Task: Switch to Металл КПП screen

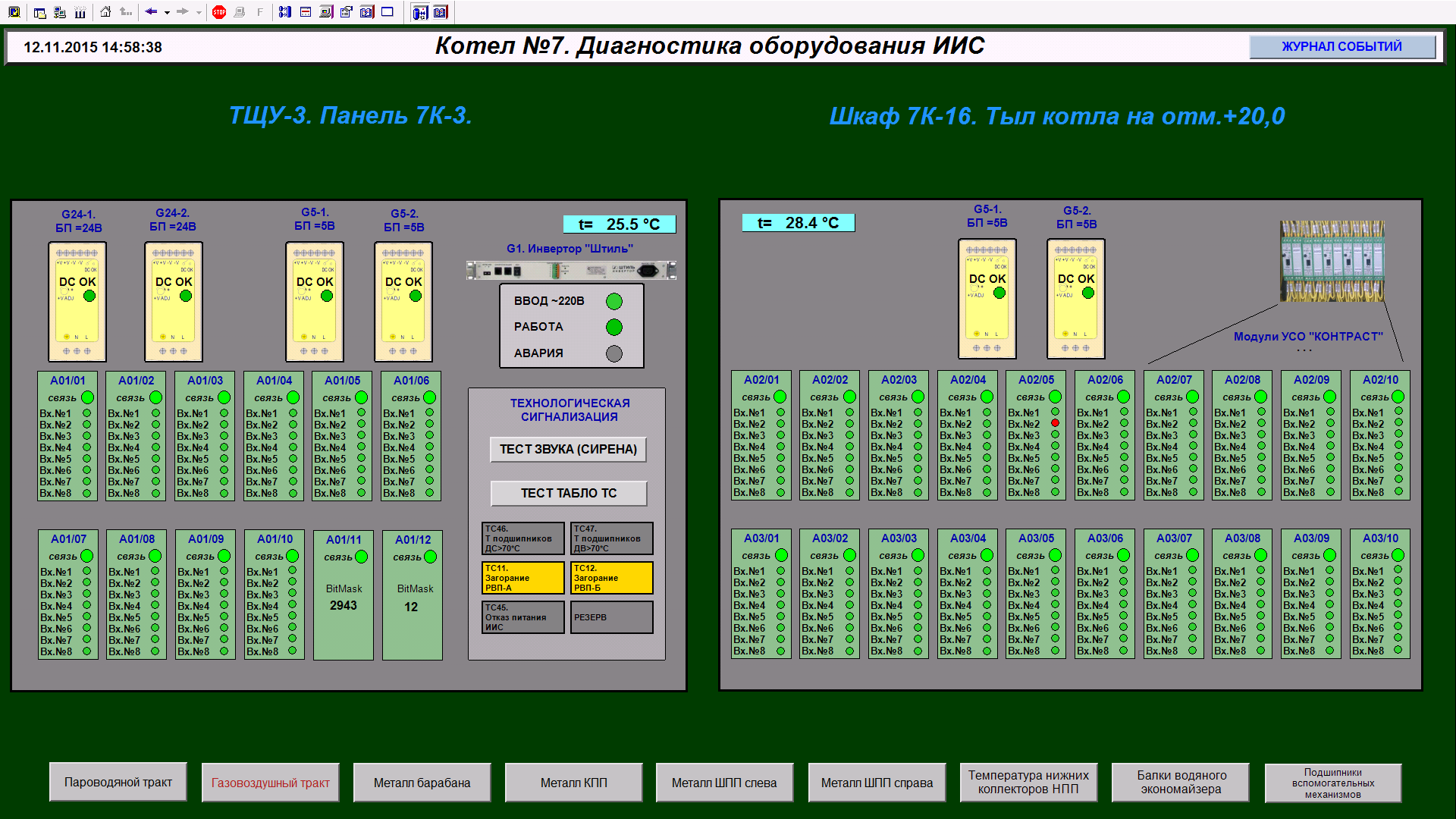Action: pos(574,783)
